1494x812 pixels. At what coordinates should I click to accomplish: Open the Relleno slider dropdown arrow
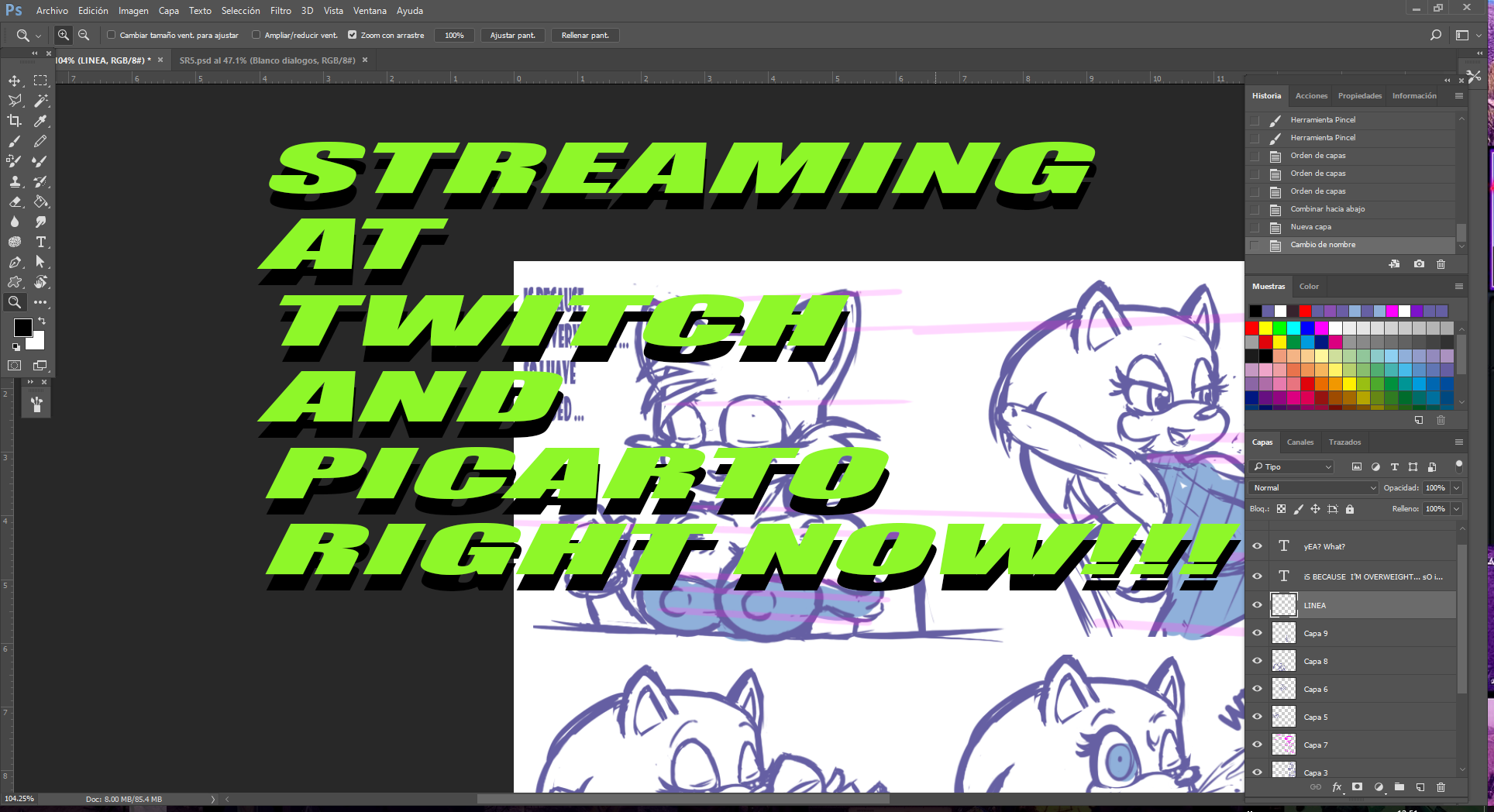click(x=1457, y=509)
